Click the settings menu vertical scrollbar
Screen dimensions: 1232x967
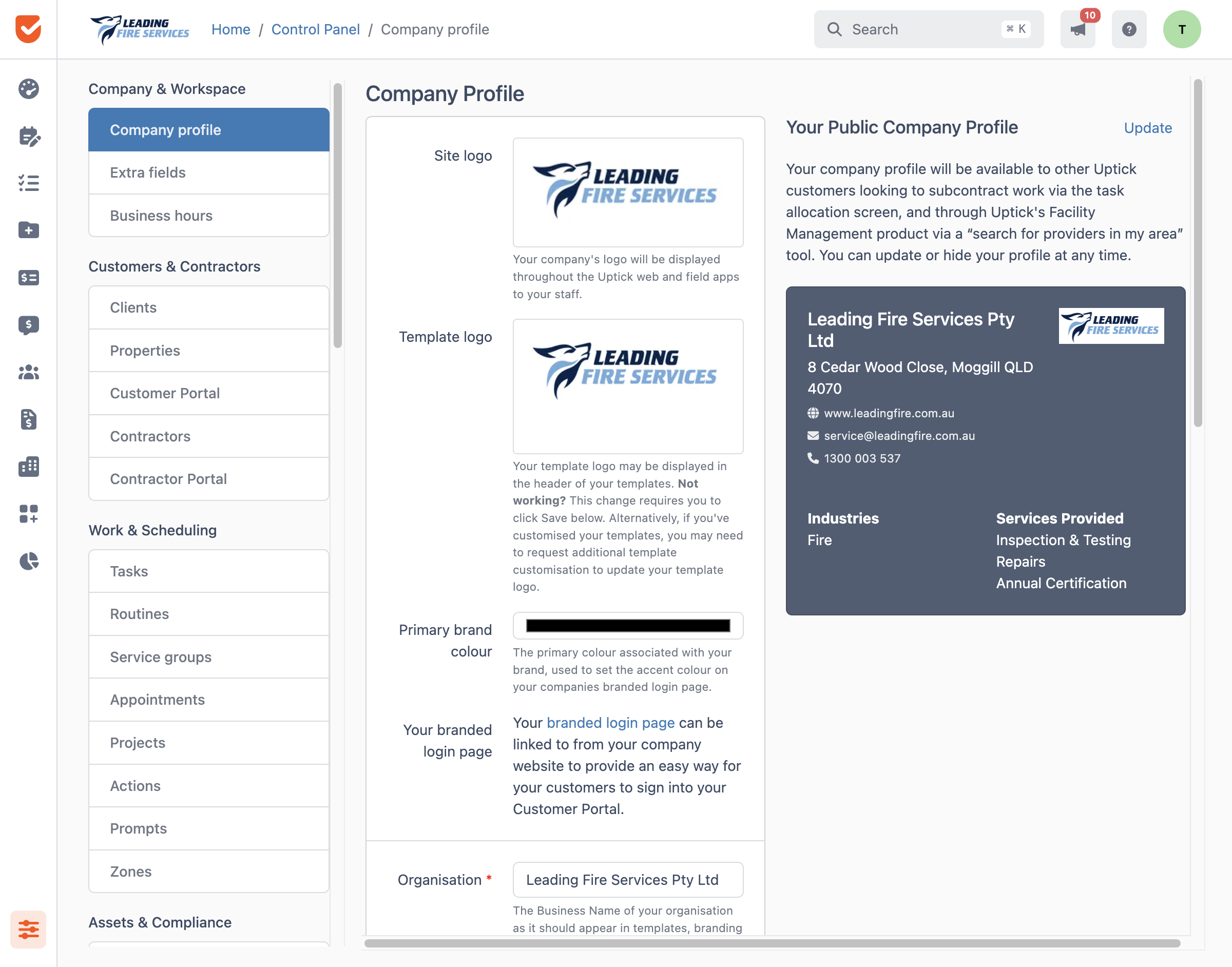pos(337,215)
